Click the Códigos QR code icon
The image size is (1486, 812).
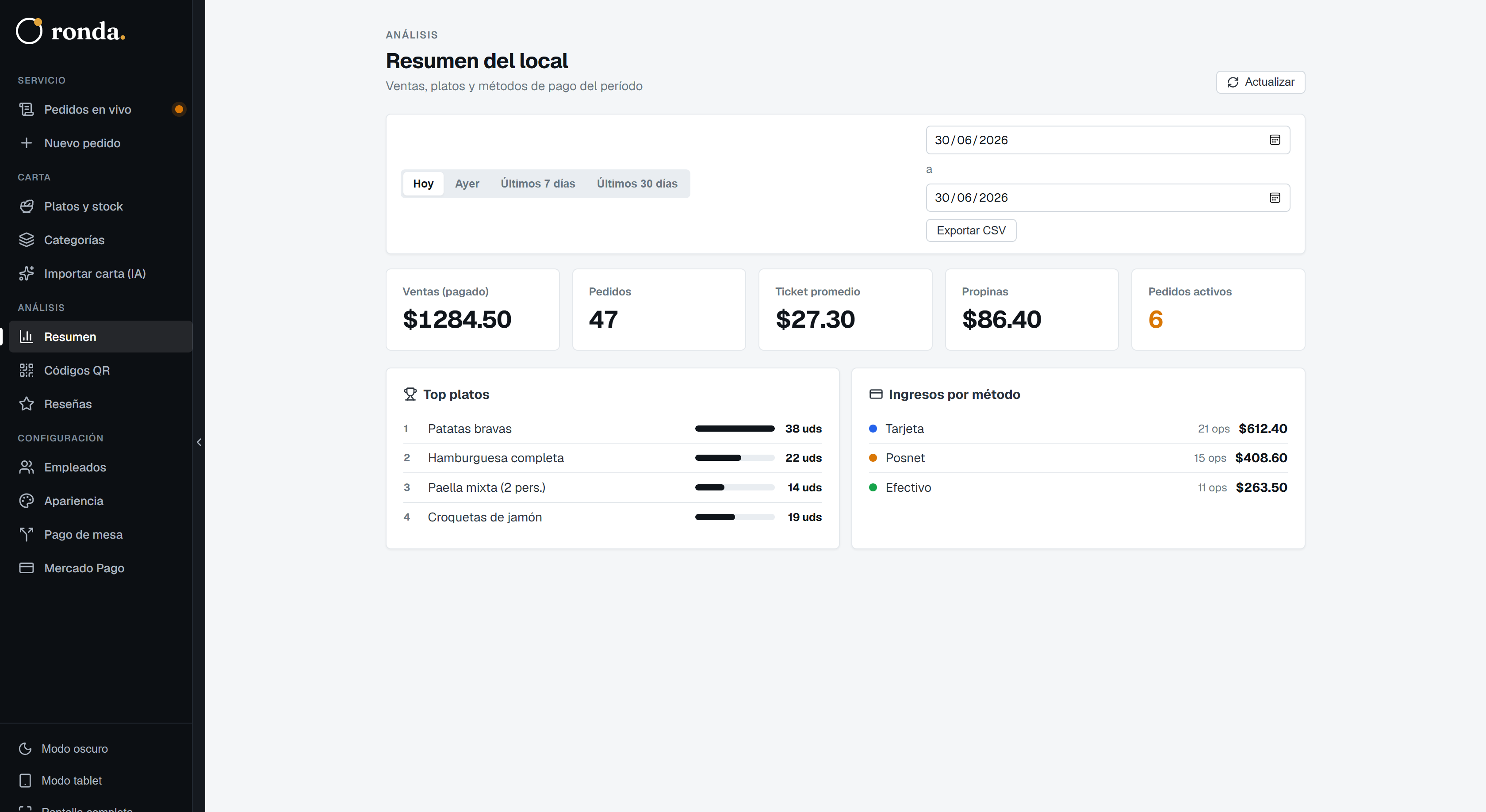[27, 370]
